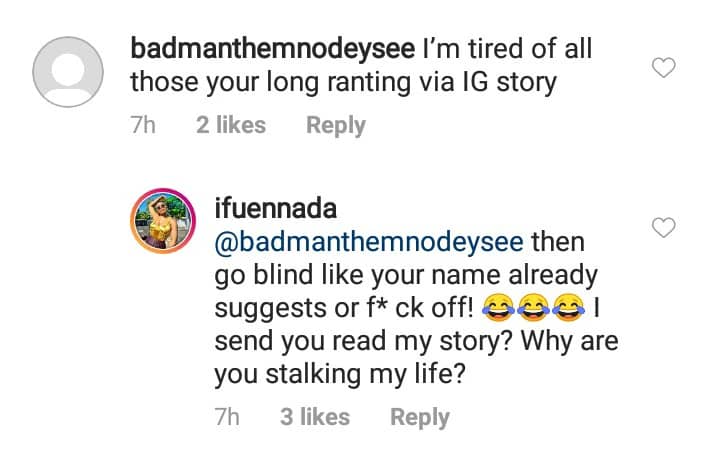Click the 7h timestamp under ifuennada's reply
The width and height of the screenshot is (720, 466).
tap(229, 417)
